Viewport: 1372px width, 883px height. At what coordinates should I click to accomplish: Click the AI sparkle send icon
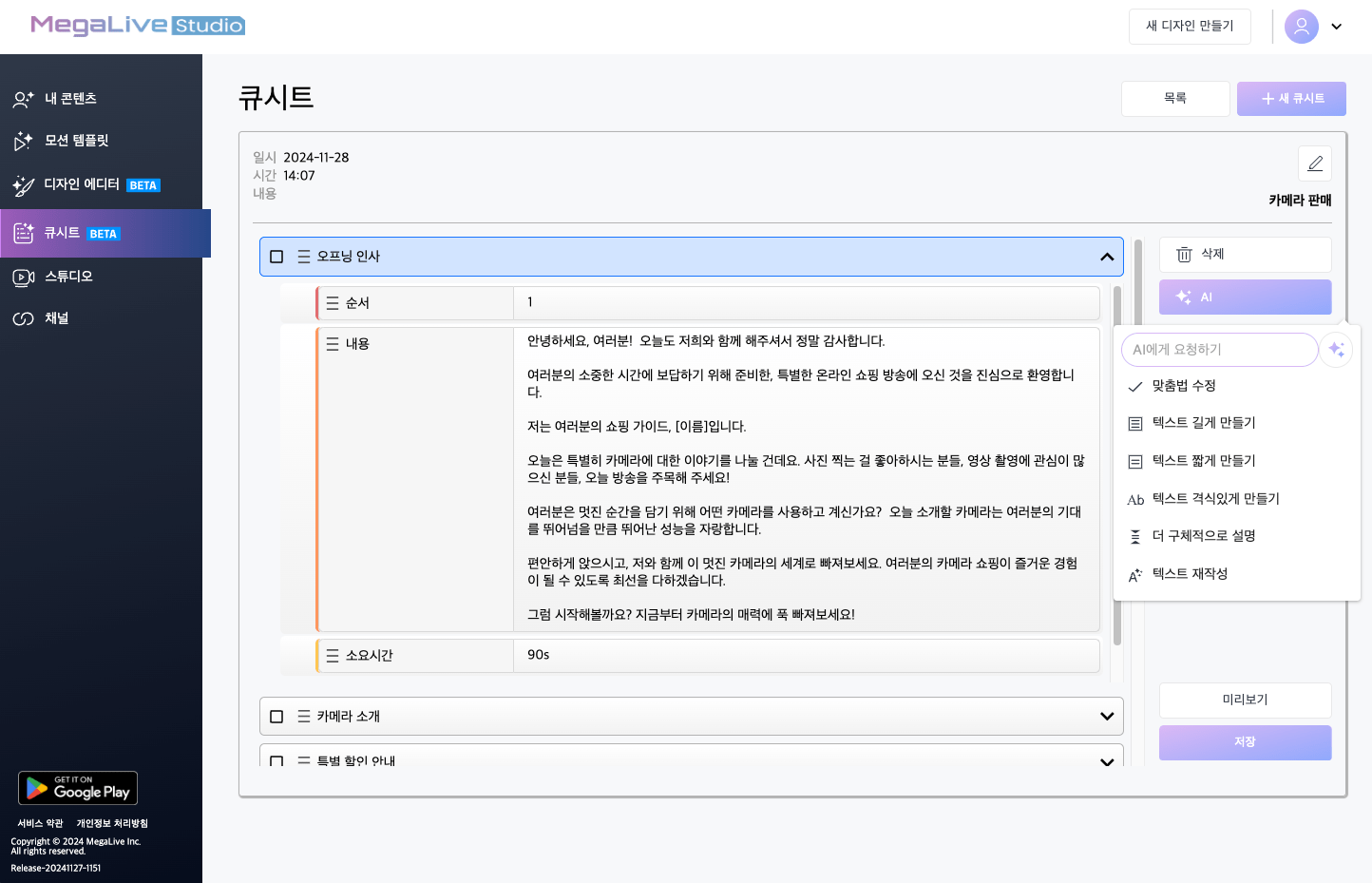[x=1336, y=350]
